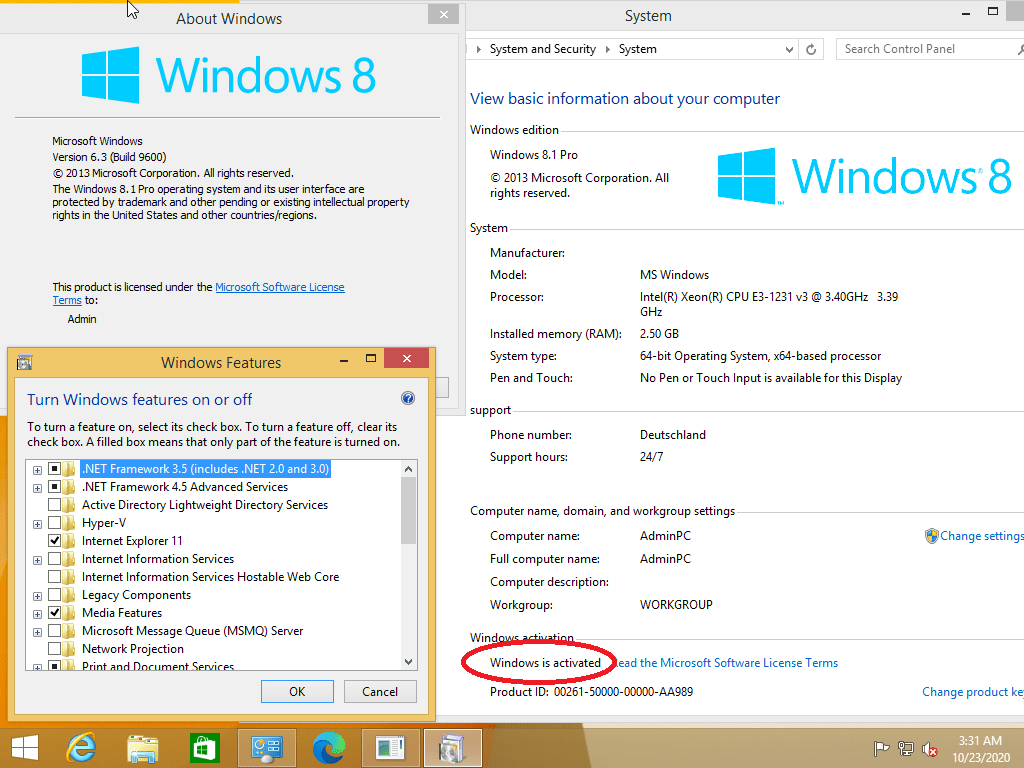Launch Internet Explorer from the taskbar

coord(82,748)
